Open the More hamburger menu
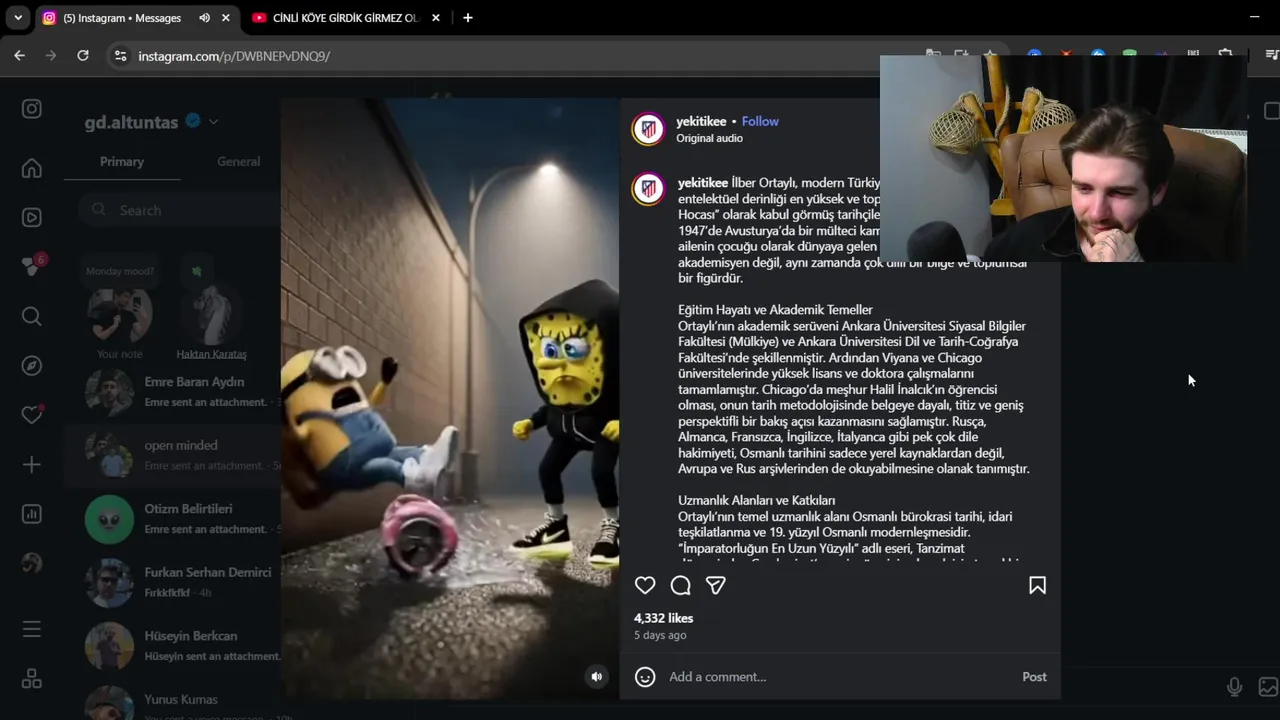 (x=32, y=629)
